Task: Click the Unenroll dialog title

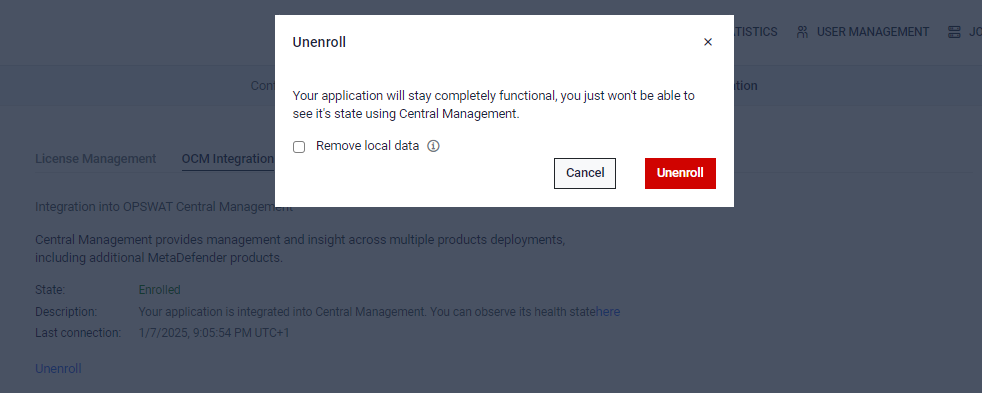Action: click(x=319, y=42)
